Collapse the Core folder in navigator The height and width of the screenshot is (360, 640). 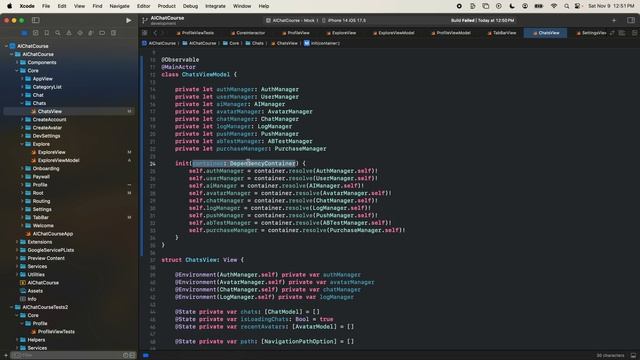tap(17, 71)
